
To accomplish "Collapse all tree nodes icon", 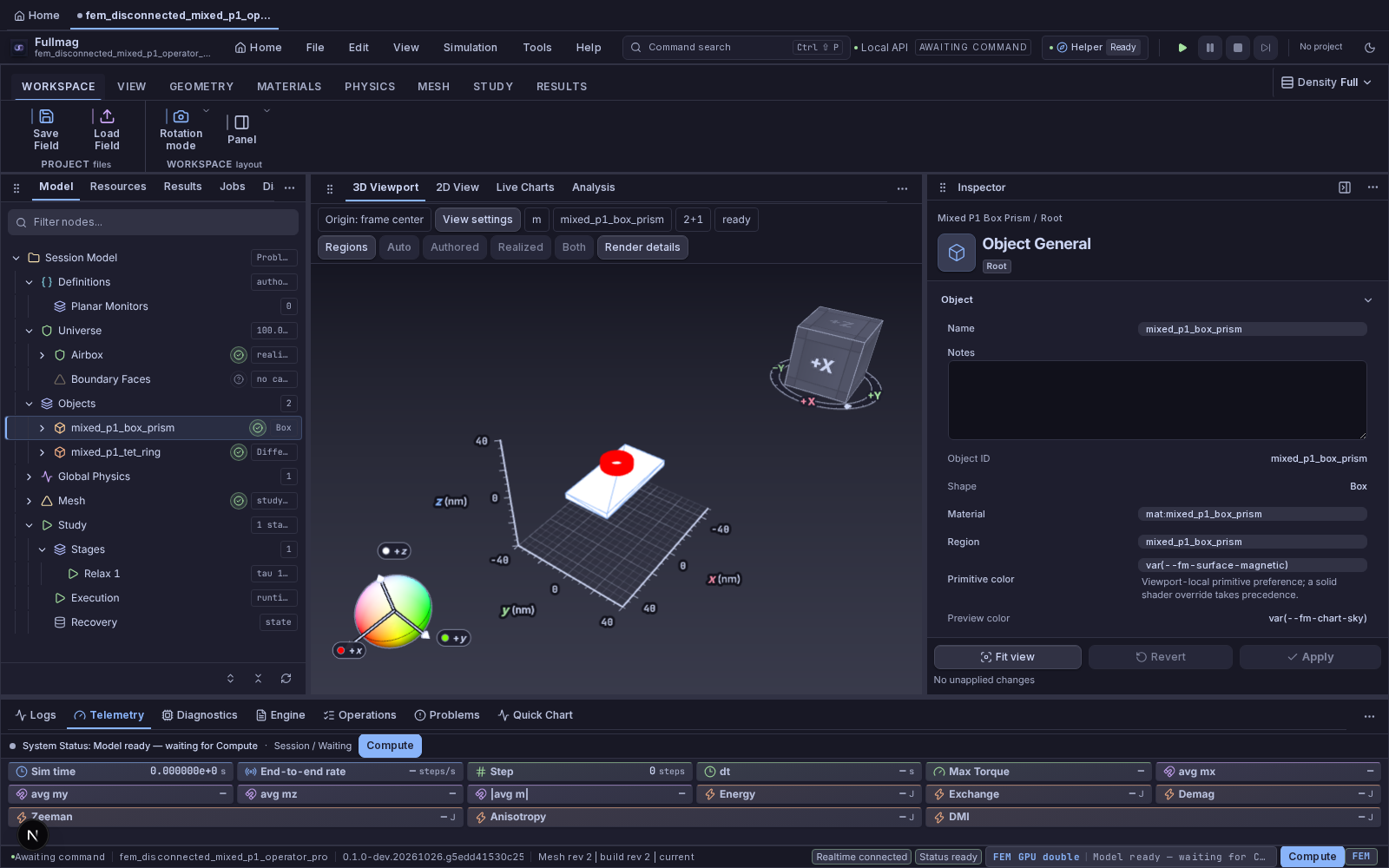I will point(258,679).
